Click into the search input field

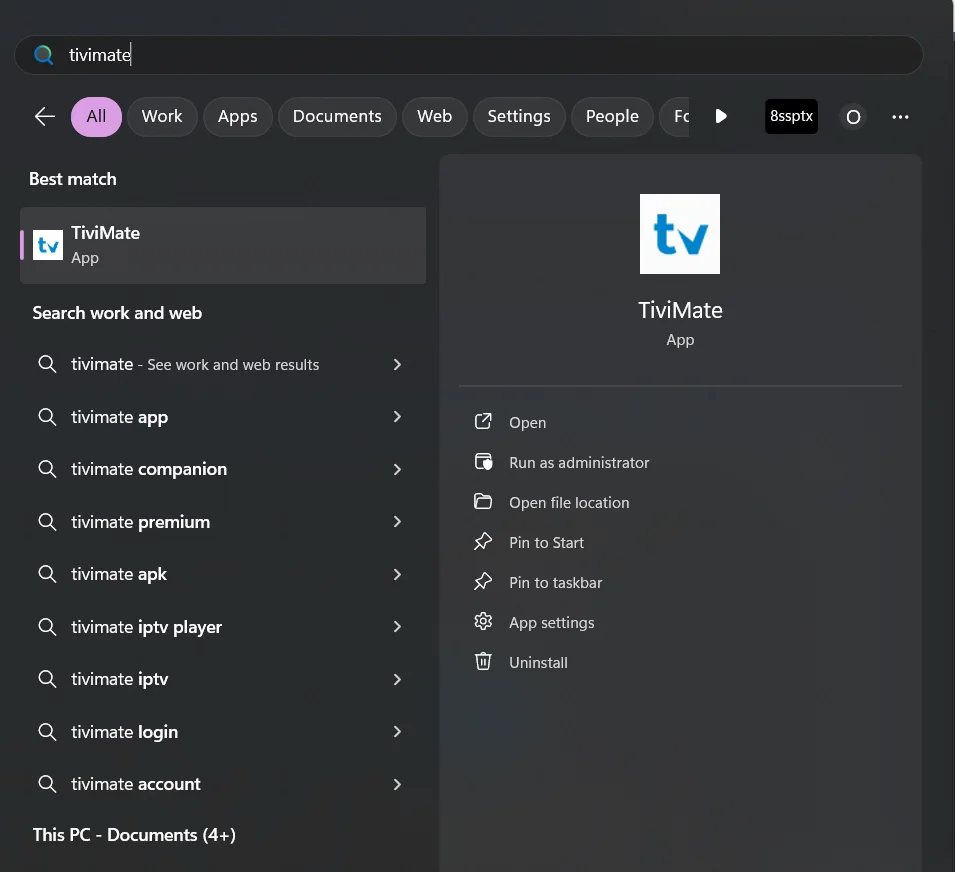tap(468, 55)
